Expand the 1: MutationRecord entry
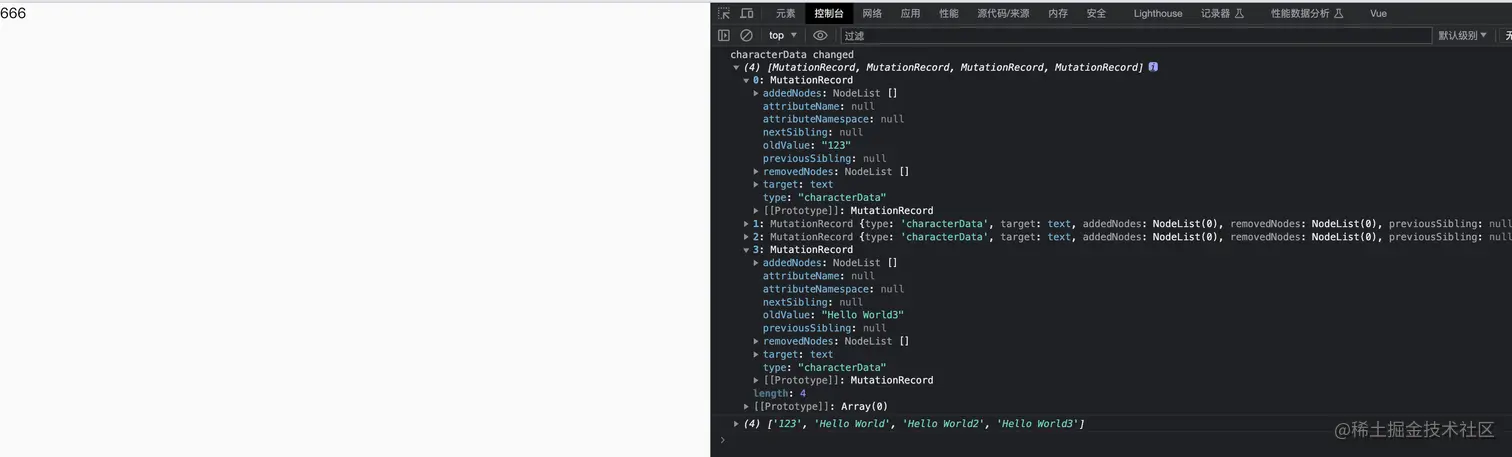 pos(746,224)
